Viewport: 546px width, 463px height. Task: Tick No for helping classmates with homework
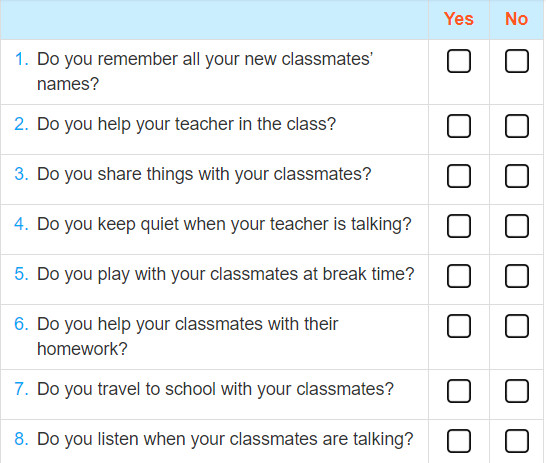coord(517,326)
